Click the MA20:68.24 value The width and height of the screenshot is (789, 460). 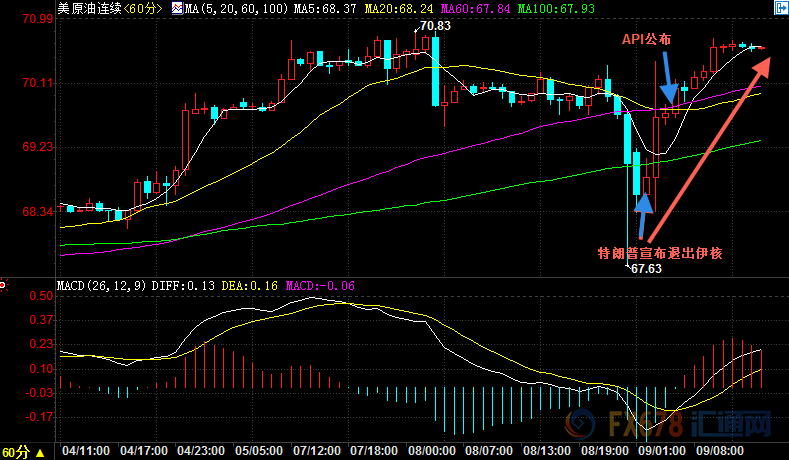(399, 9)
